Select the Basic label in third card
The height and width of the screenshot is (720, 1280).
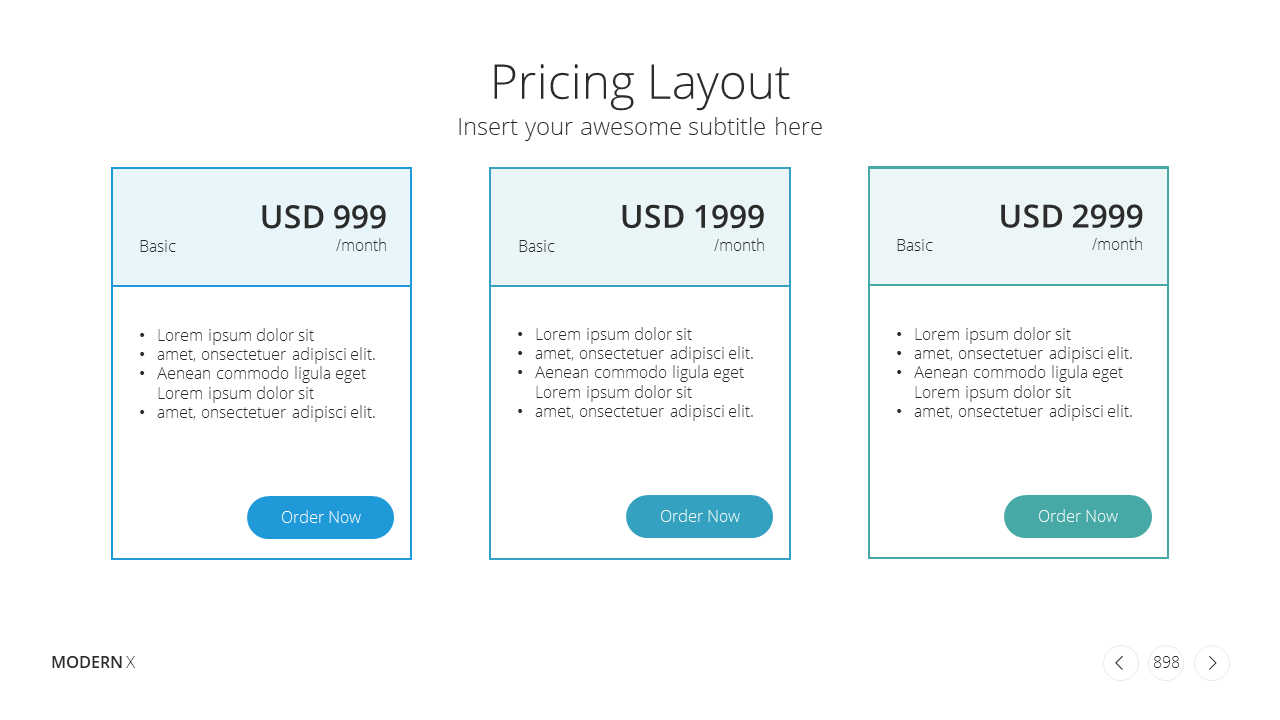(914, 245)
